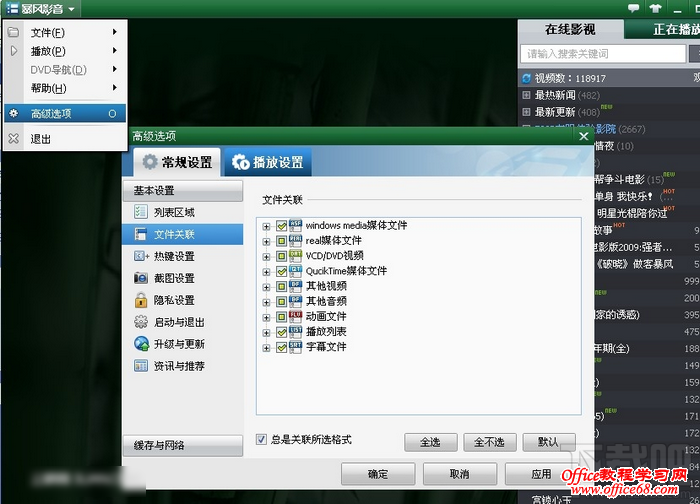Open the 文件(F) menu item
The height and width of the screenshot is (504, 700).
(x=65, y=32)
